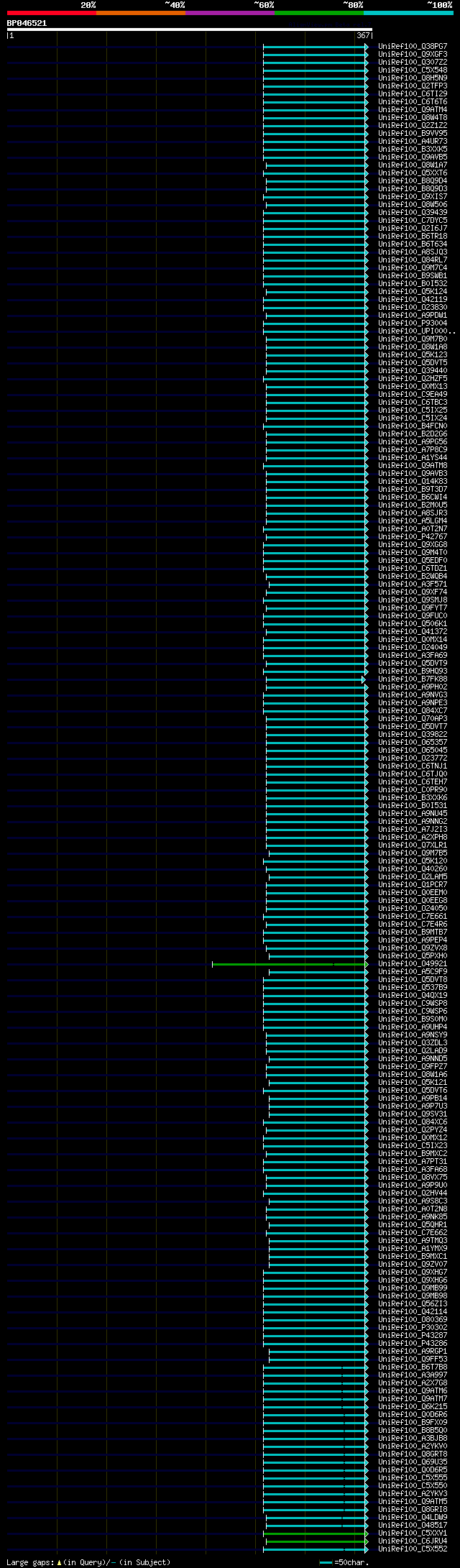Select the label UniRef100_Q4LDW9
The width and height of the screenshot is (460, 1568).
[413, 1518]
